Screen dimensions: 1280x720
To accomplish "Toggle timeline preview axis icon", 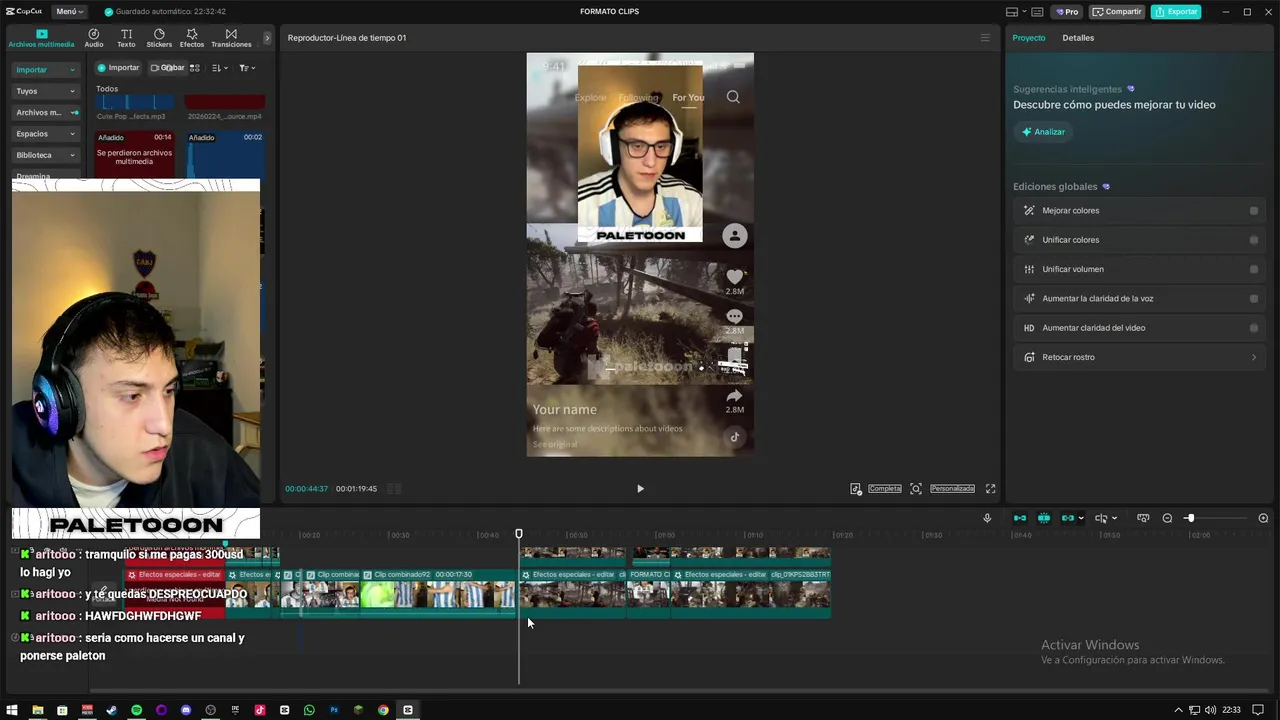I will pyautogui.click(x=1143, y=518).
